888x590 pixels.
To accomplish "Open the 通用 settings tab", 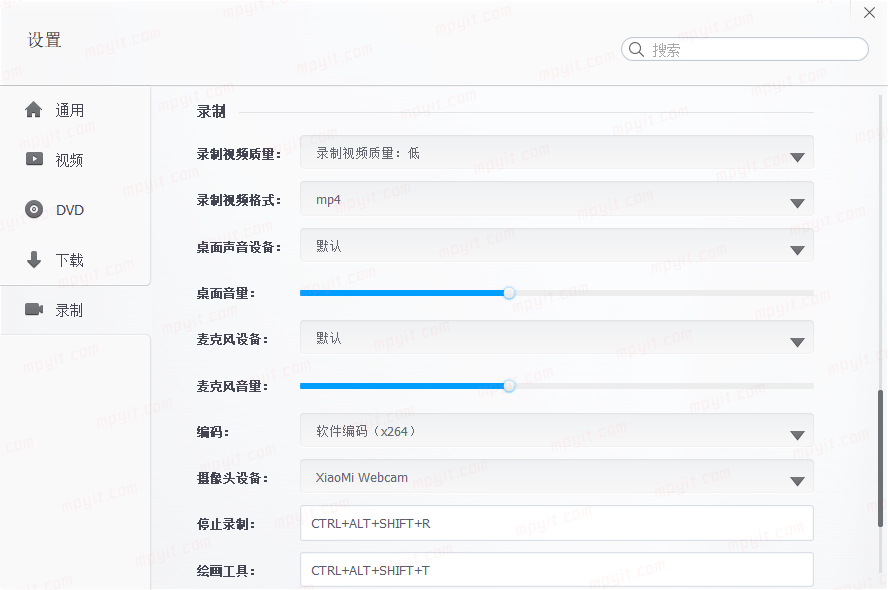I will tap(75, 110).
